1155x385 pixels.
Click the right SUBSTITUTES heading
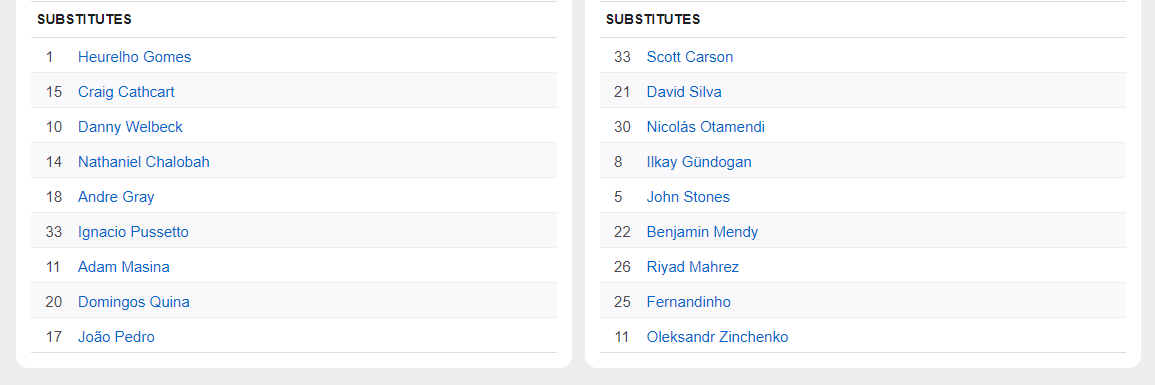tap(653, 20)
